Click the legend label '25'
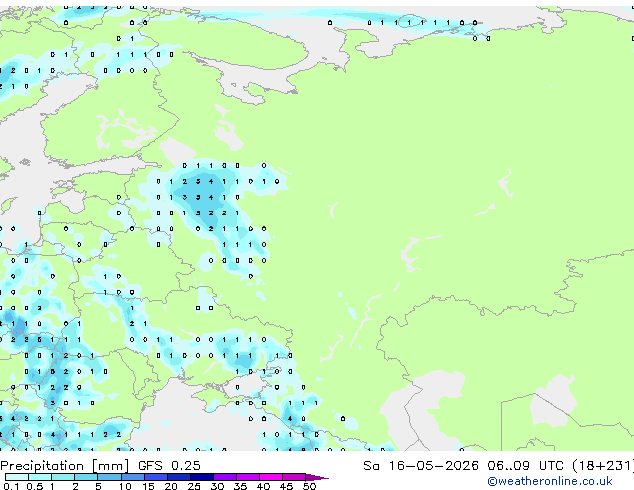This screenshot has height=490, width=634. [194, 486]
